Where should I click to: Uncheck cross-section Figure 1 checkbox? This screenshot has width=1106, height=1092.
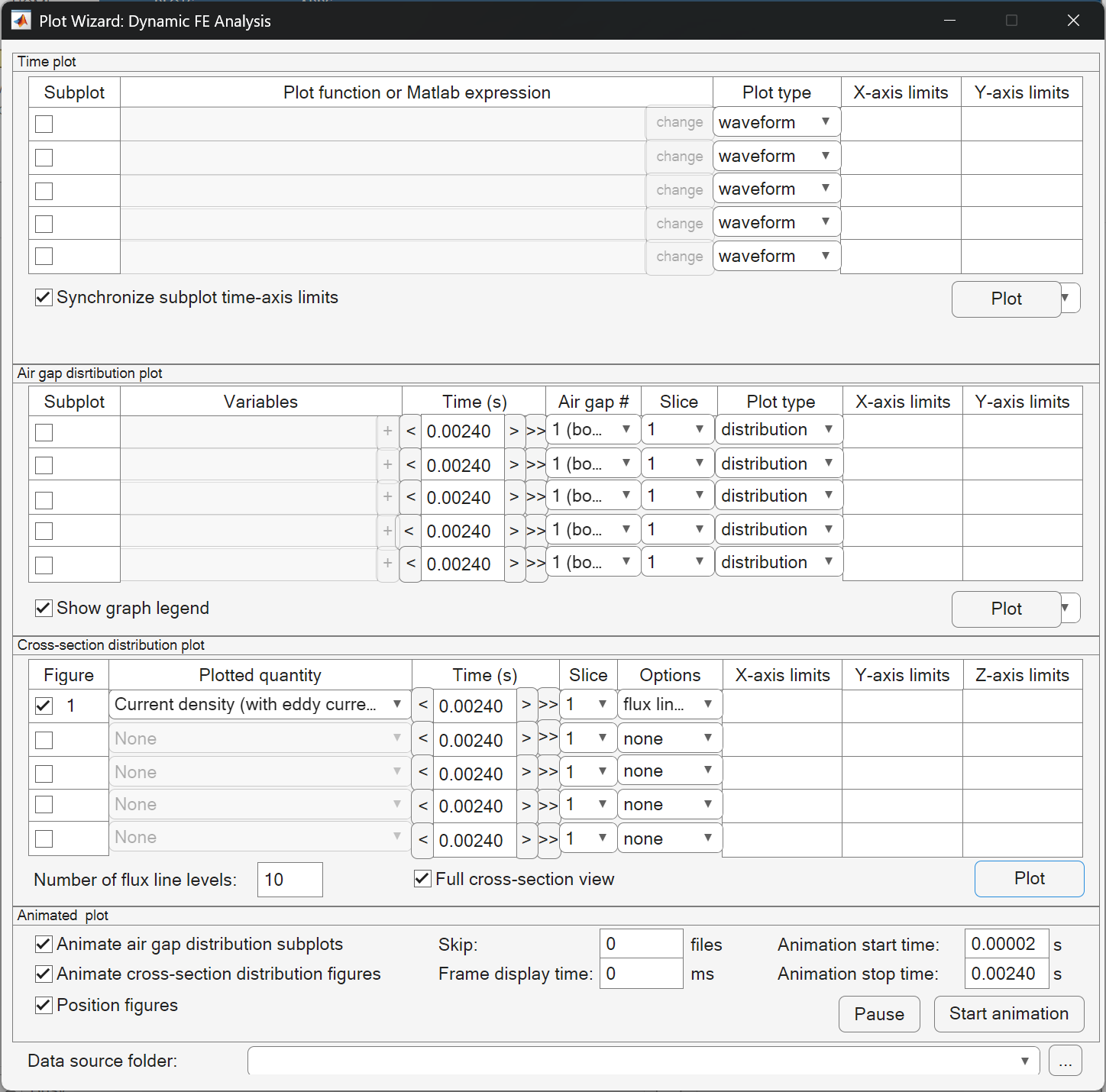click(x=44, y=706)
